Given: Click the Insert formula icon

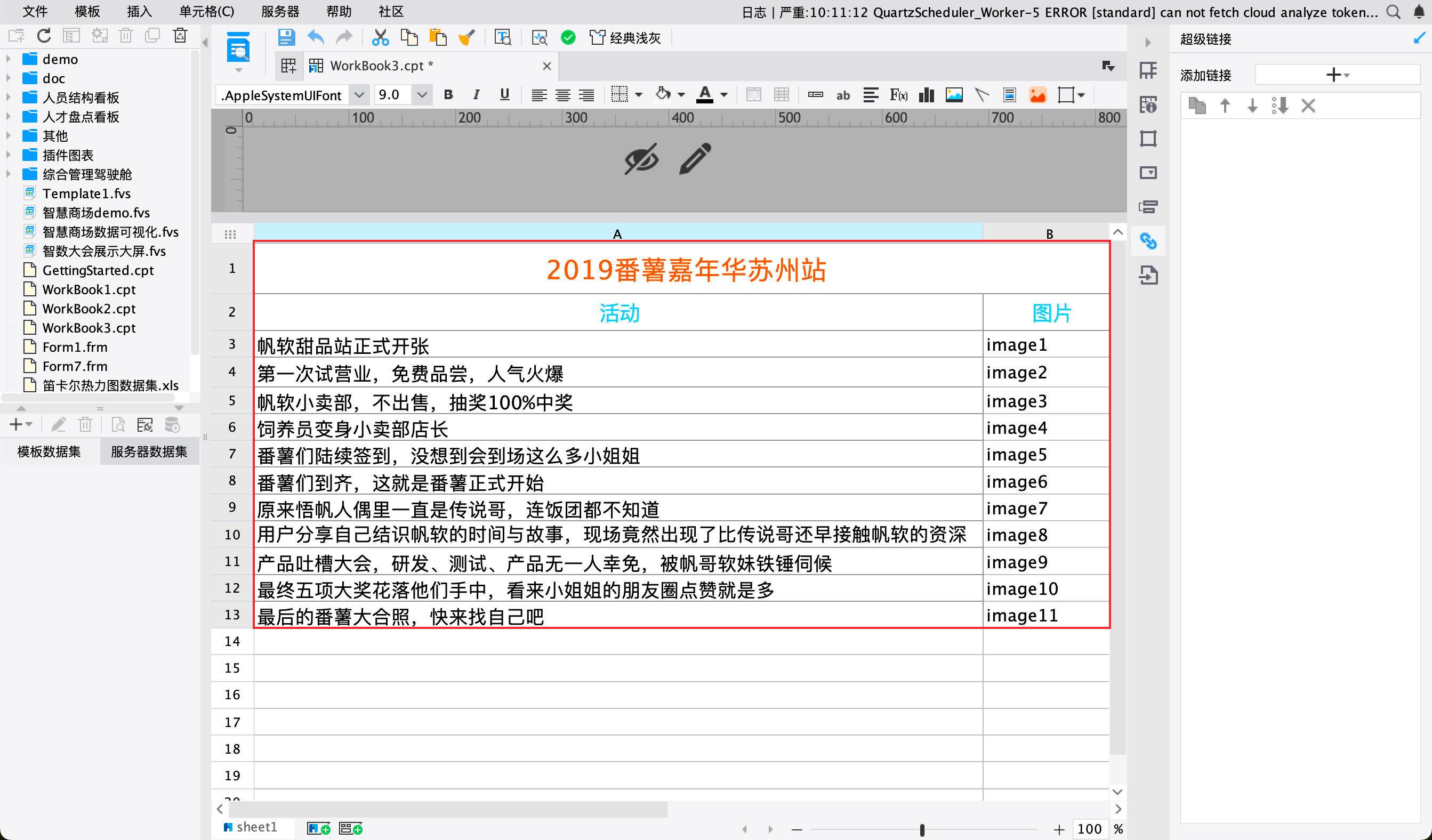Looking at the screenshot, I should pyautogui.click(x=898, y=95).
